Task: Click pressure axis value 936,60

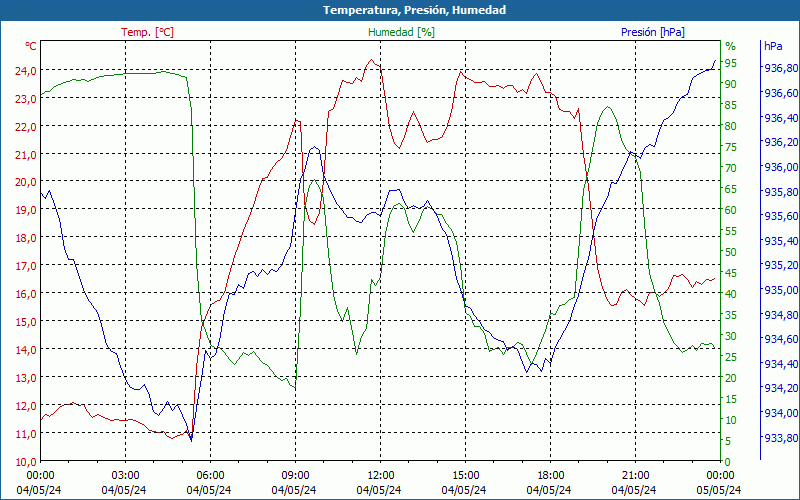Action: coord(781,93)
